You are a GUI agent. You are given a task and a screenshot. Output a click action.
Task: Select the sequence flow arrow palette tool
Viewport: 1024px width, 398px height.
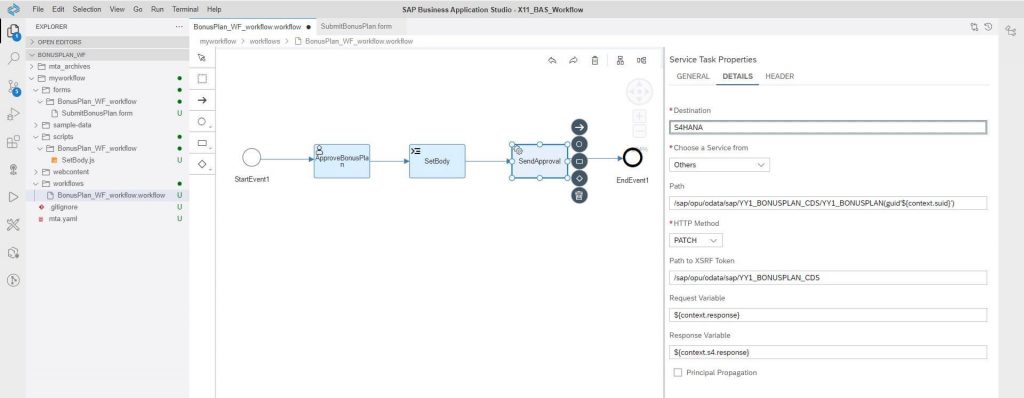[202, 100]
